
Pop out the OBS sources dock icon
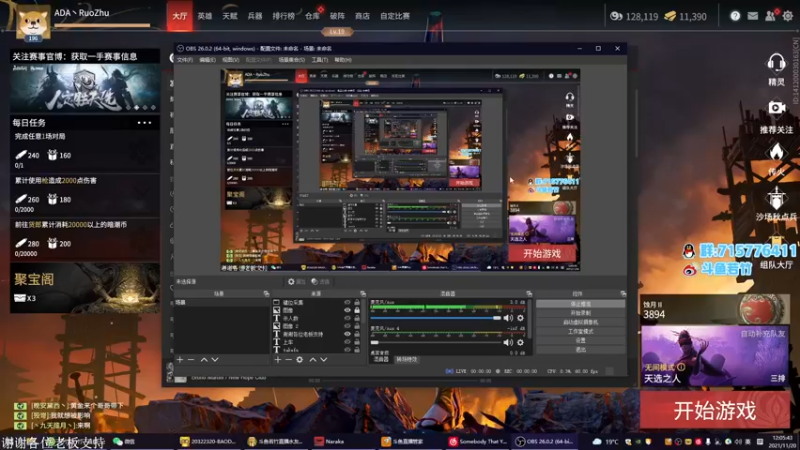tap(363, 294)
